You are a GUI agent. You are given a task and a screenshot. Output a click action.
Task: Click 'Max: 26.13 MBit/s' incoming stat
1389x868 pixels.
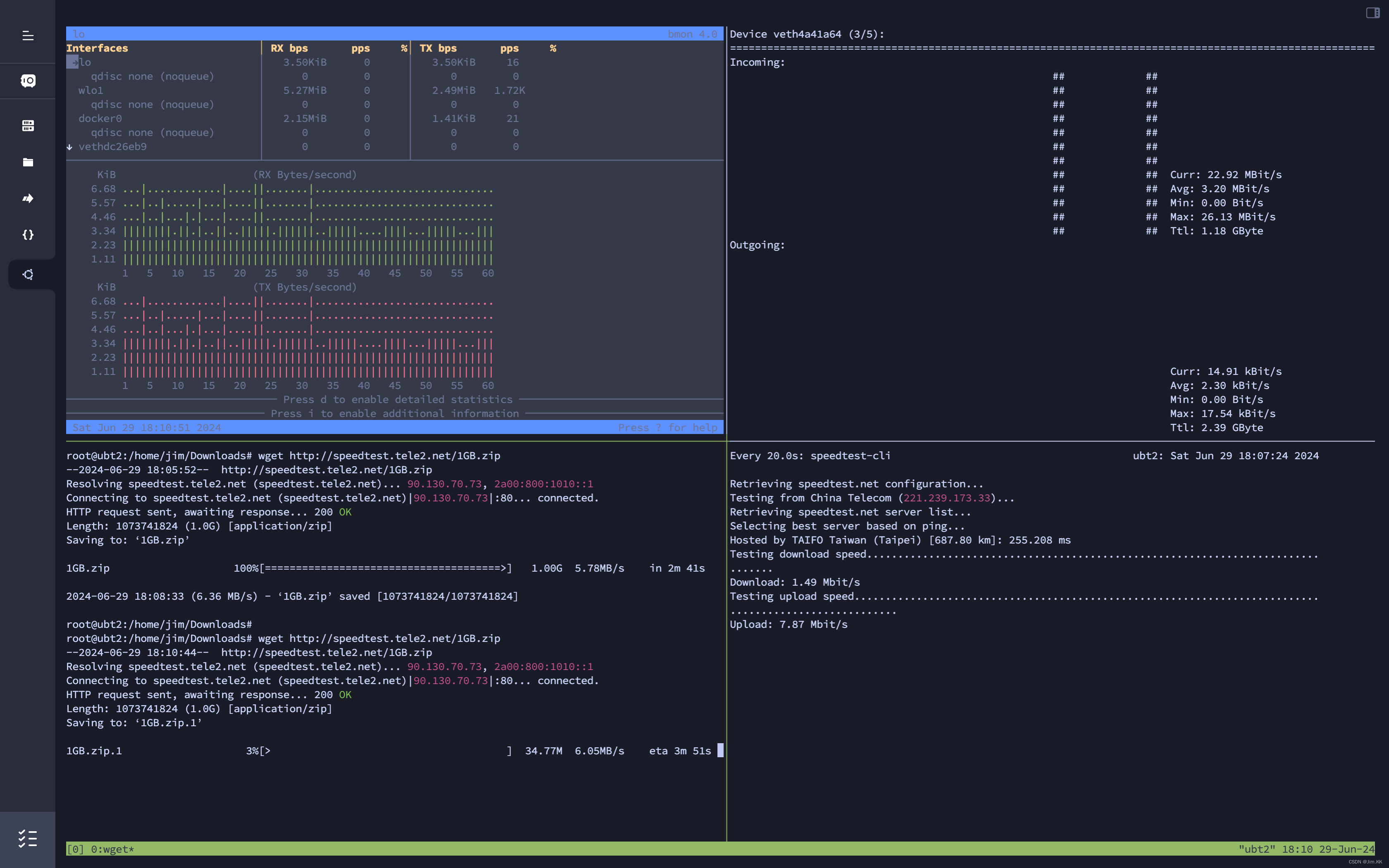1222,217
